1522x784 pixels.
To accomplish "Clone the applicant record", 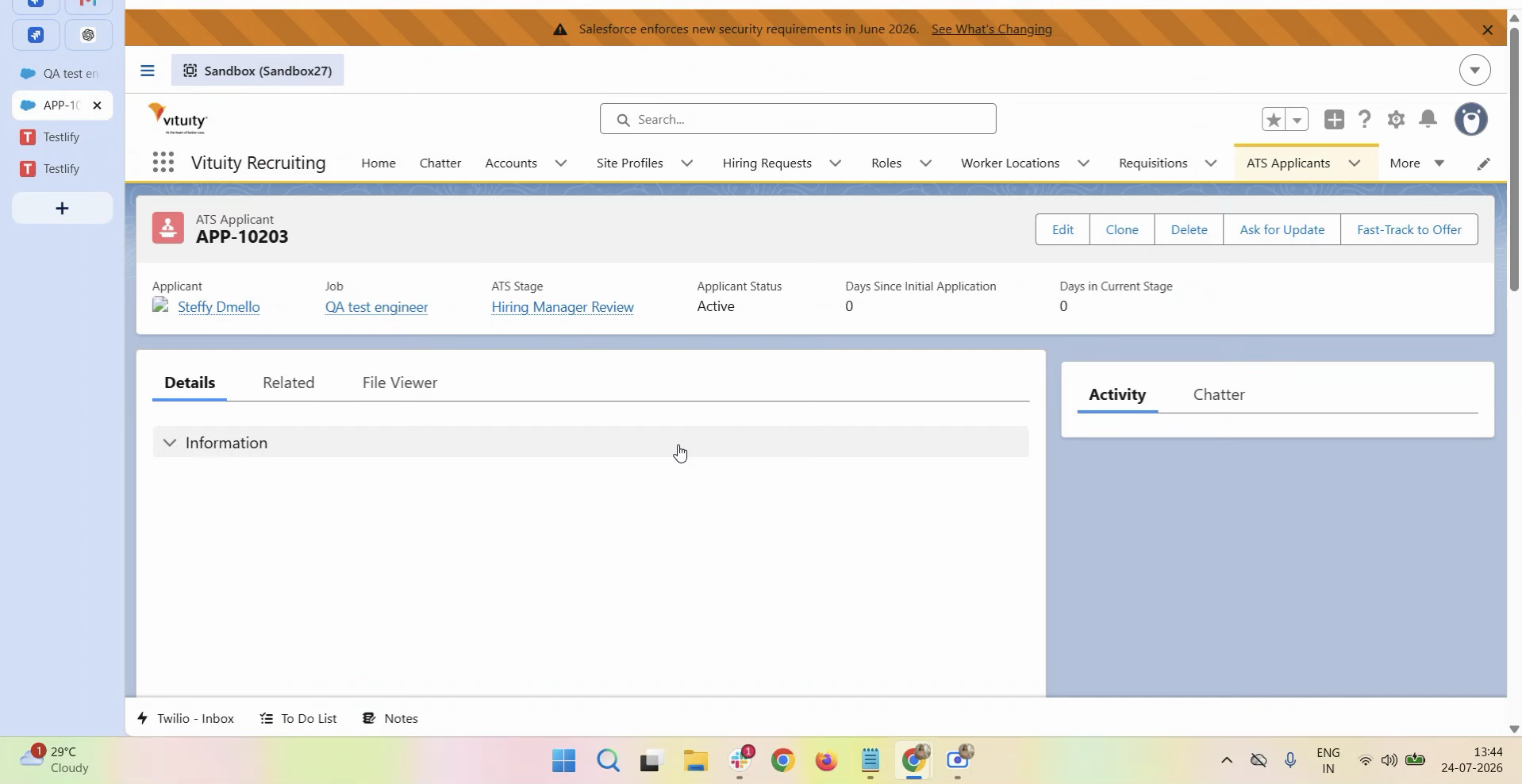I will 1122,229.
